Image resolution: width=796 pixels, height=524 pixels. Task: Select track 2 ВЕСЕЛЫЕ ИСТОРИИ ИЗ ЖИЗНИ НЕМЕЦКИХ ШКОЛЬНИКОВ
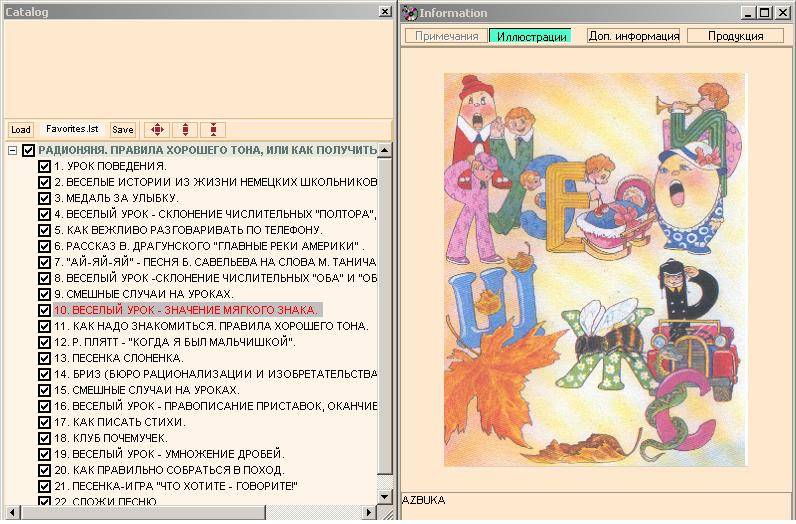pyautogui.click(x=215, y=182)
